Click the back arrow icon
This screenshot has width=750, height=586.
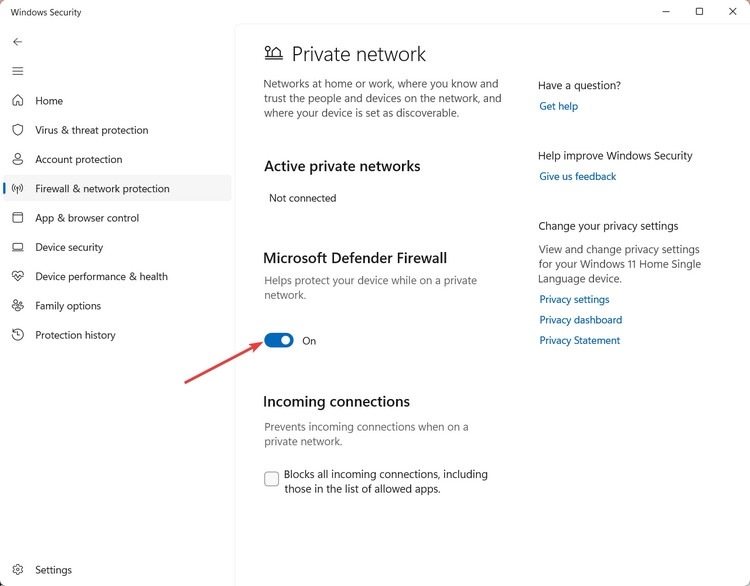[18, 42]
